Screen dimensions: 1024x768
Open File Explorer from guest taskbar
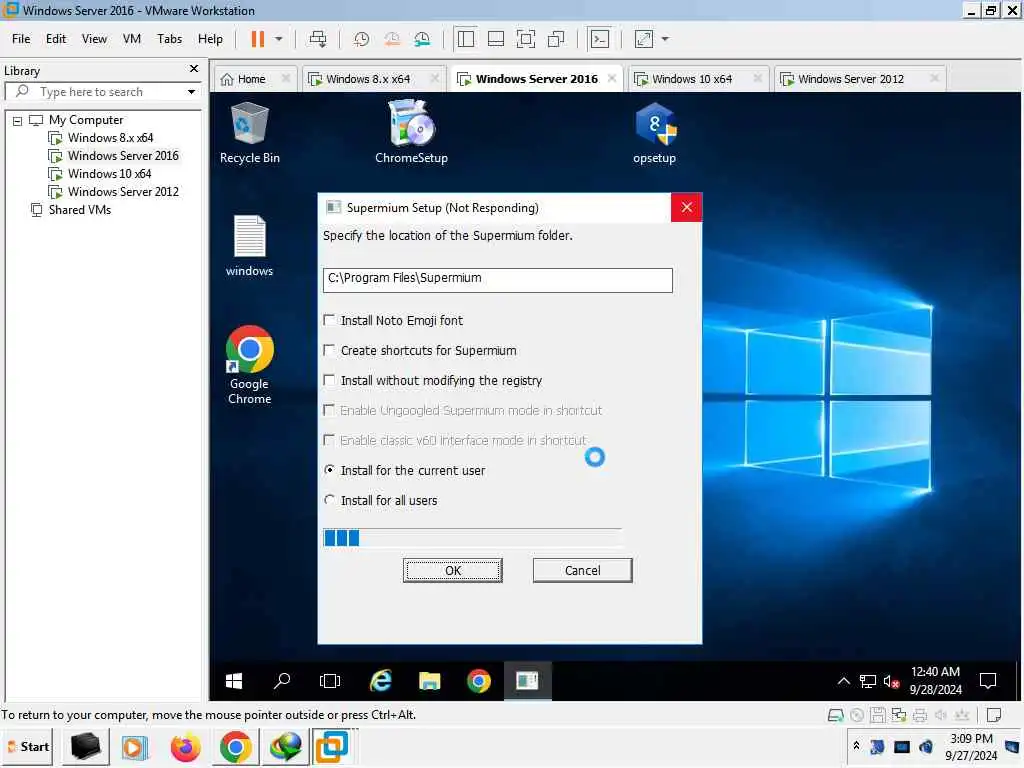point(429,681)
